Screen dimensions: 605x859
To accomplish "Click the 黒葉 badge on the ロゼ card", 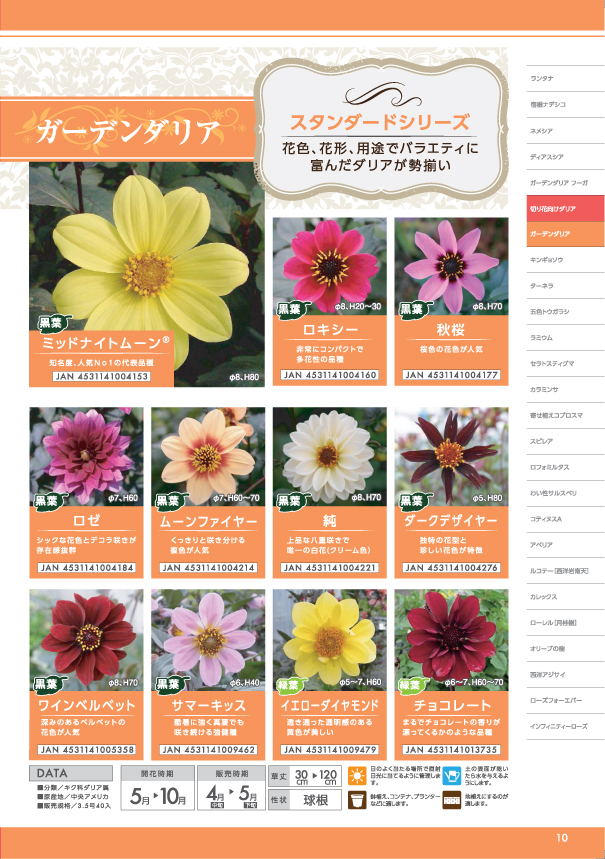I will (50, 501).
